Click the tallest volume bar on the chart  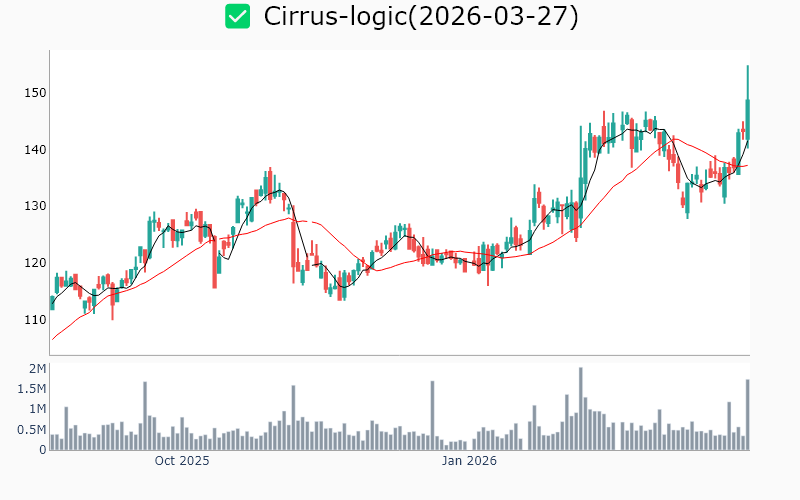[x=580, y=409]
